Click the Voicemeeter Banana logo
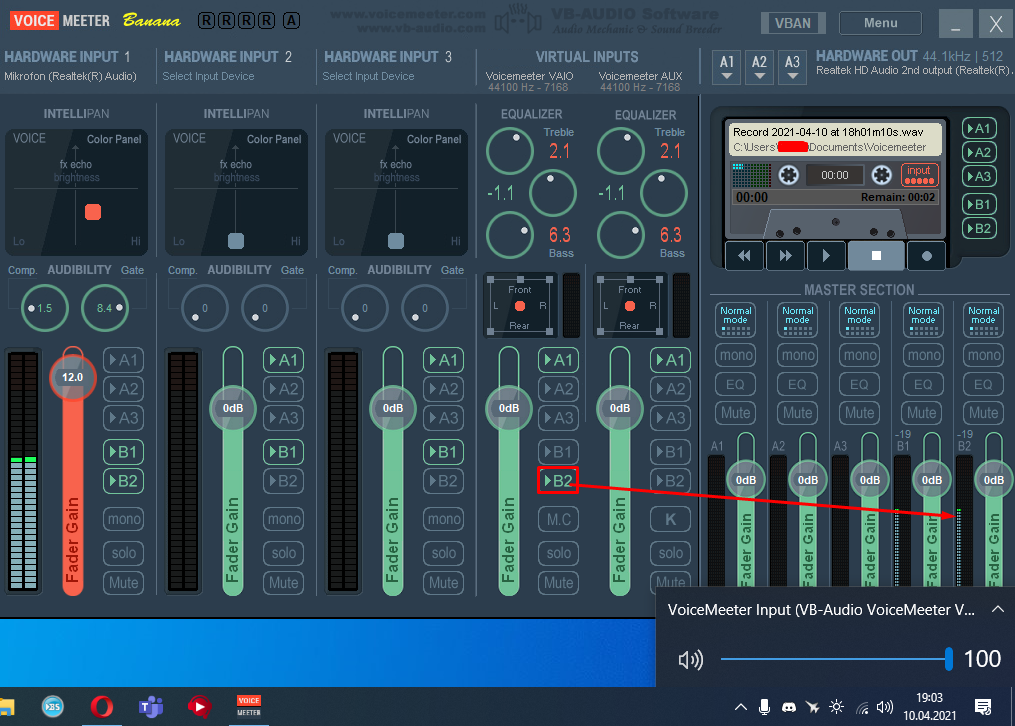 [x=95, y=21]
